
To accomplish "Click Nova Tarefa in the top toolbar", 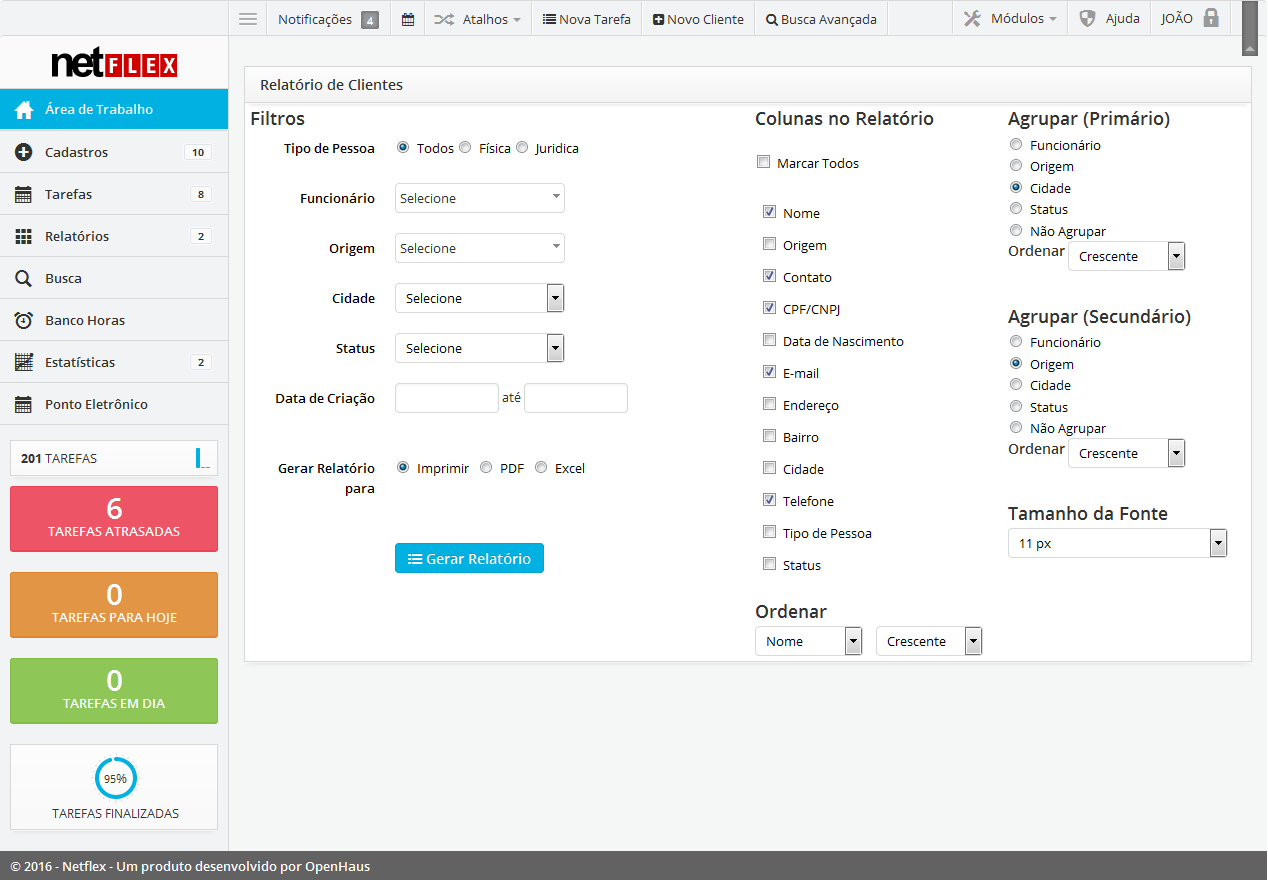I will [x=587, y=19].
